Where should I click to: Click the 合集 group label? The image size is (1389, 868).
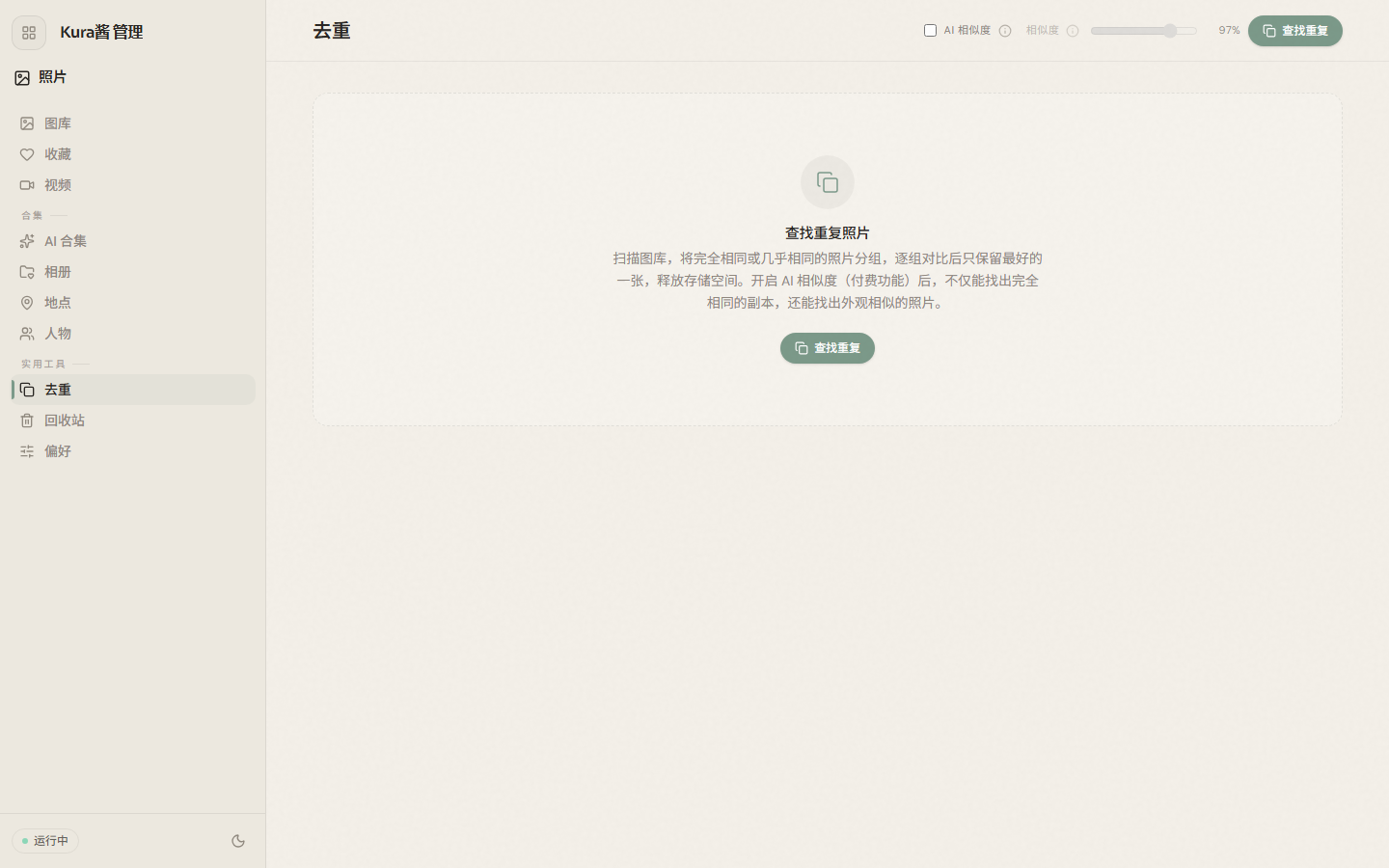(32, 216)
